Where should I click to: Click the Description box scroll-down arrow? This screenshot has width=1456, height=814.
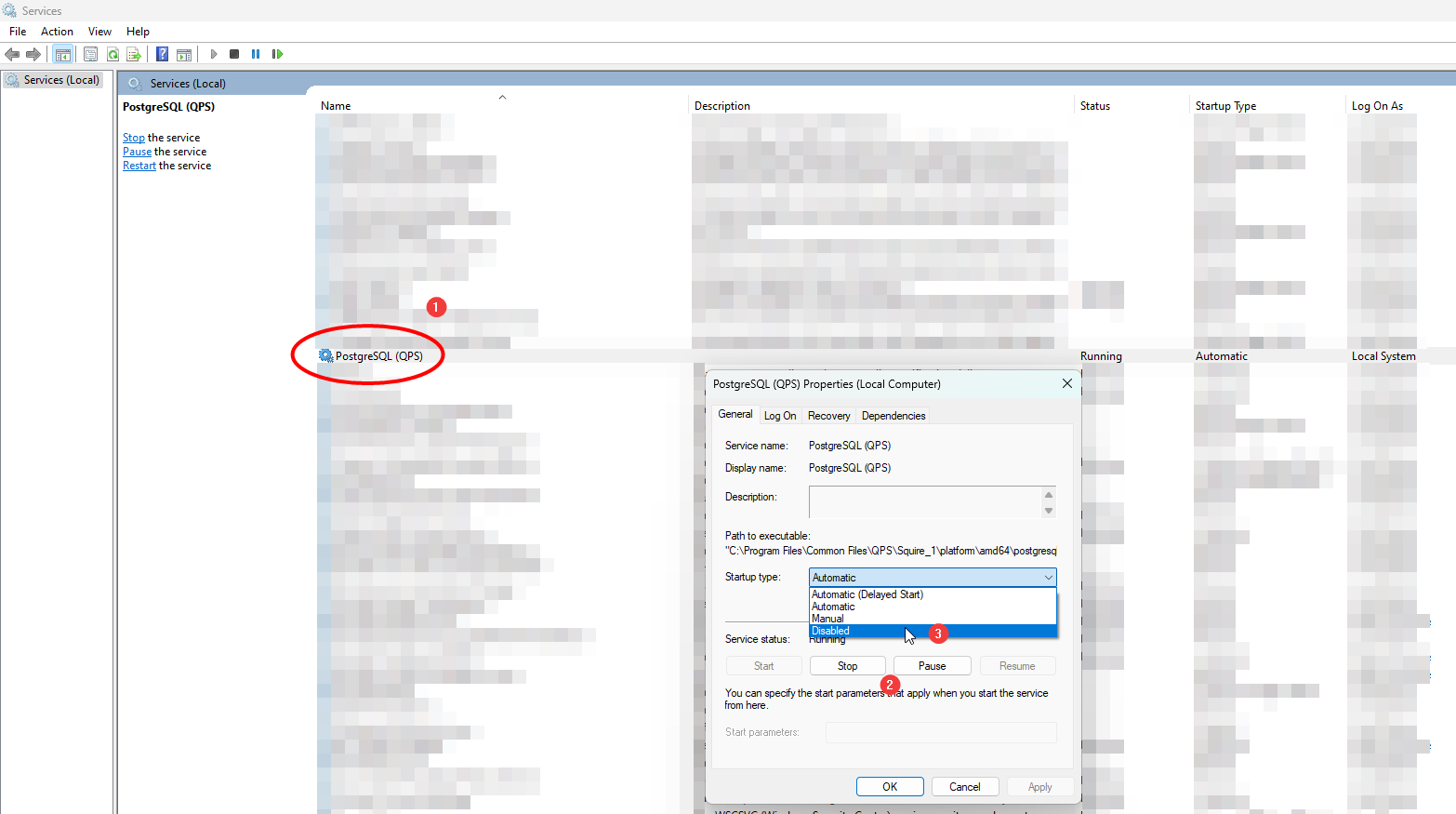click(x=1049, y=511)
